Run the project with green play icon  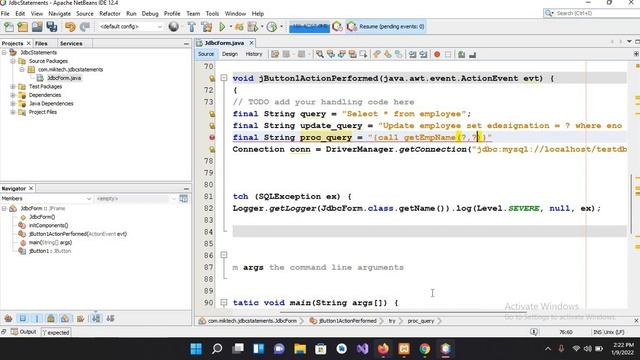coord(222,27)
